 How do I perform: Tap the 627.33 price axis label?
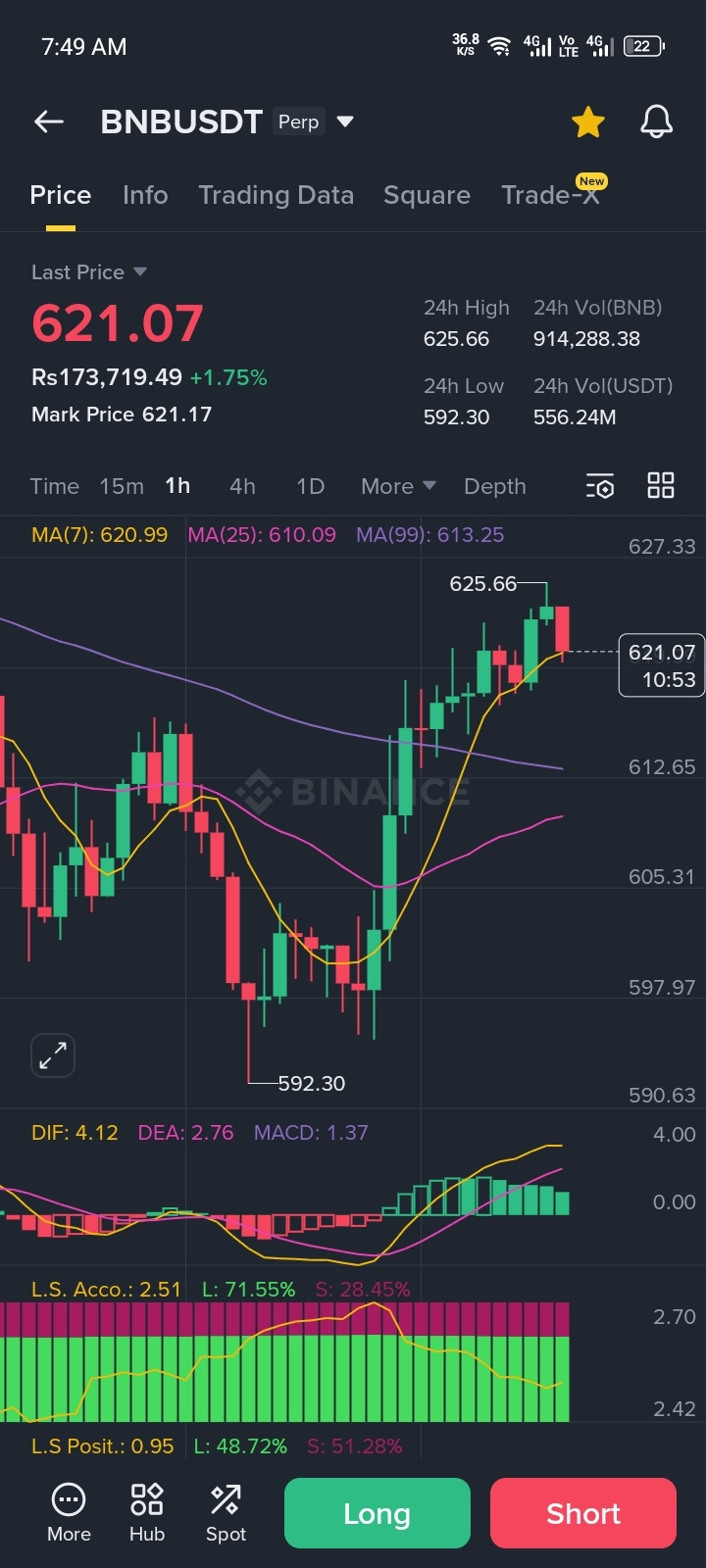(662, 547)
